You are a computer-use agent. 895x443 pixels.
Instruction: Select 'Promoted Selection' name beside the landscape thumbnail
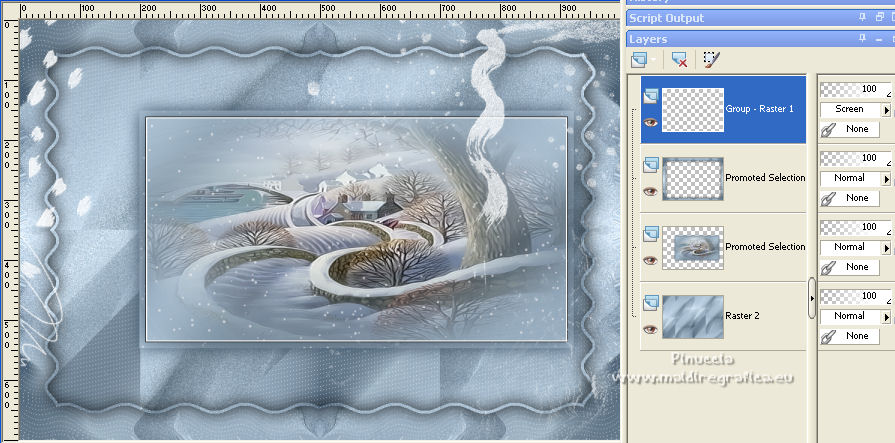765,247
